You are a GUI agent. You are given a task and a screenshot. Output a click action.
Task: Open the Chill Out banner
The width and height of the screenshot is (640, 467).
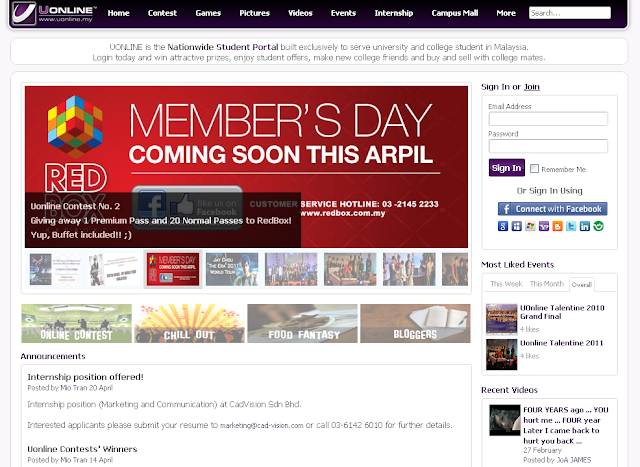[x=189, y=323]
